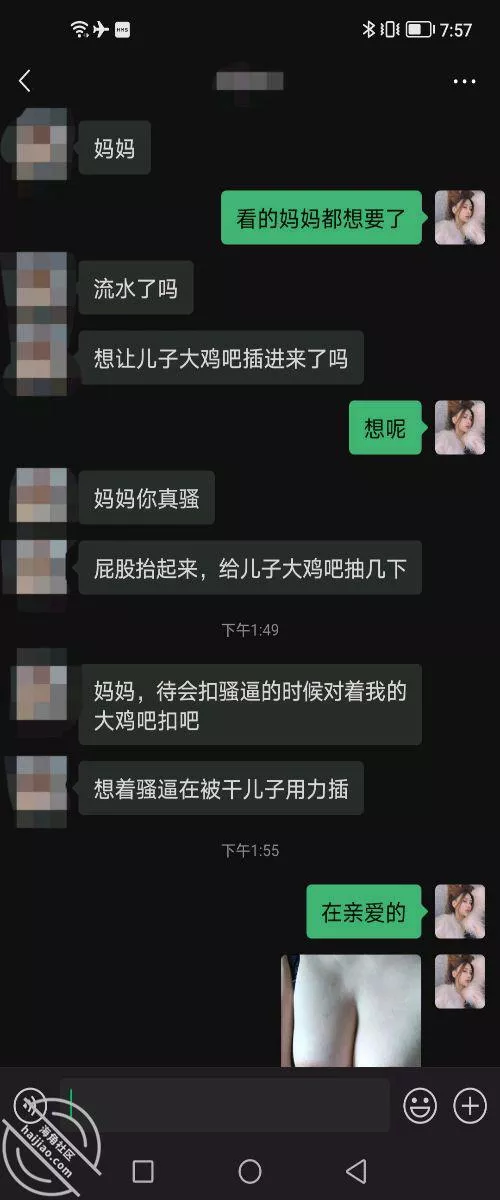
Task: Tap the avatar beside the 在亲爱的 message
Action: click(x=460, y=911)
